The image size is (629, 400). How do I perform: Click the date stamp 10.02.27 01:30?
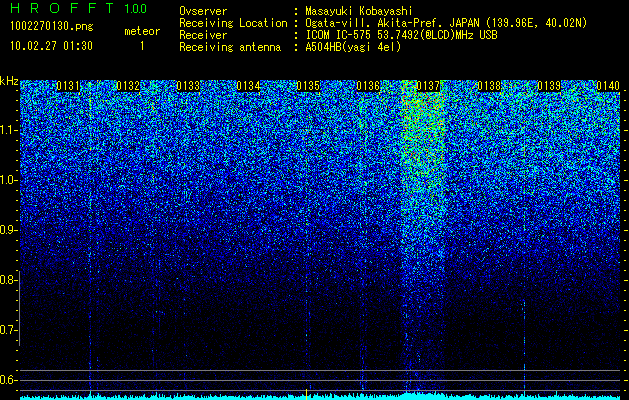51,46
